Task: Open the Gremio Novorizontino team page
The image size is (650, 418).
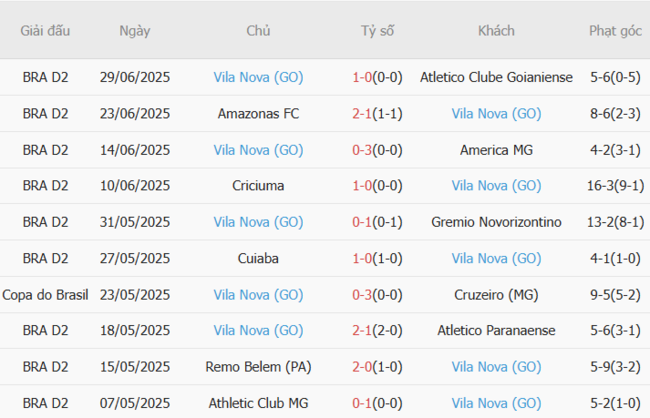Action: pos(496,222)
